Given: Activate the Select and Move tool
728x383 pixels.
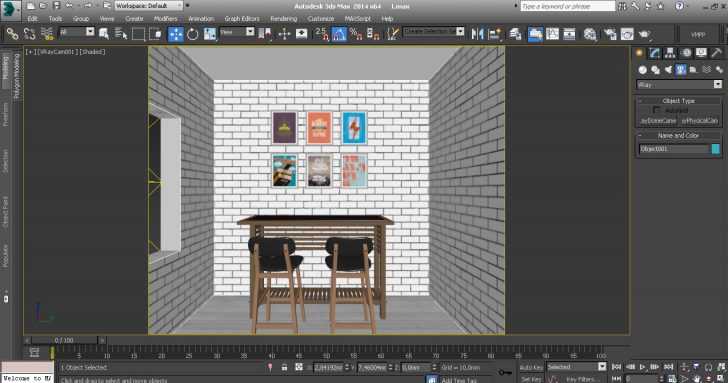Looking at the screenshot, I should (x=176, y=34).
